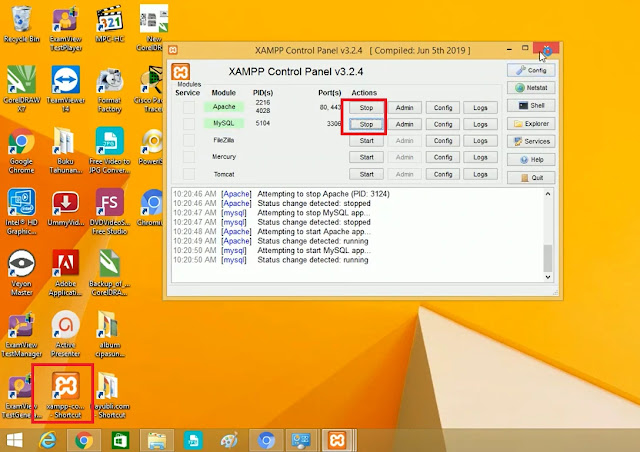Toggle the Mercury service checkbox

coord(189,157)
